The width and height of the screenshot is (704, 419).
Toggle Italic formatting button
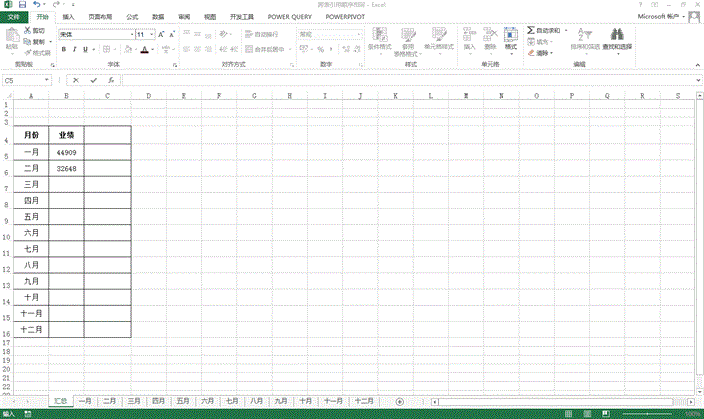(76, 49)
